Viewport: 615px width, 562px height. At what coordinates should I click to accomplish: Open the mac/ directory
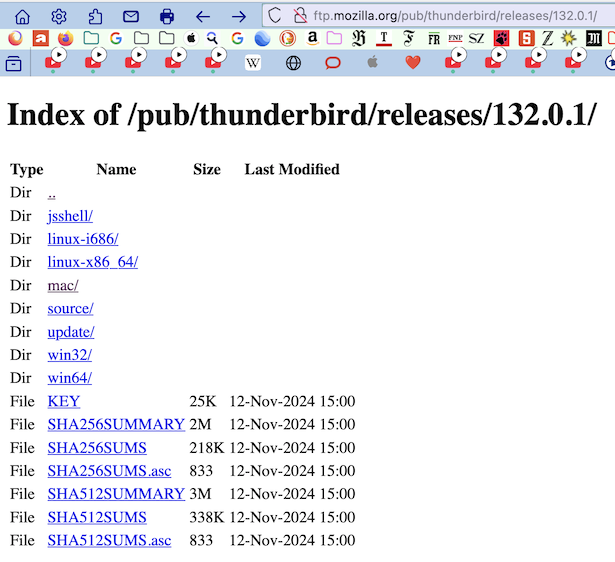tap(63, 286)
